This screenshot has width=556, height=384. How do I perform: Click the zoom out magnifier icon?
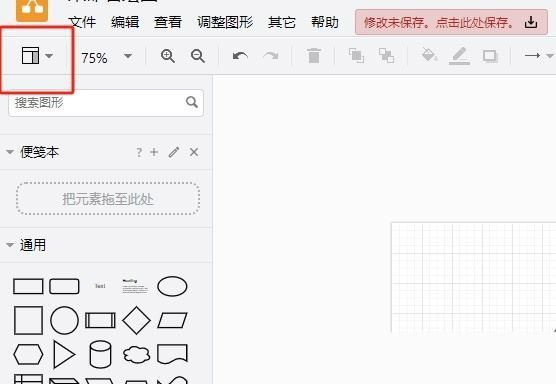pos(198,56)
